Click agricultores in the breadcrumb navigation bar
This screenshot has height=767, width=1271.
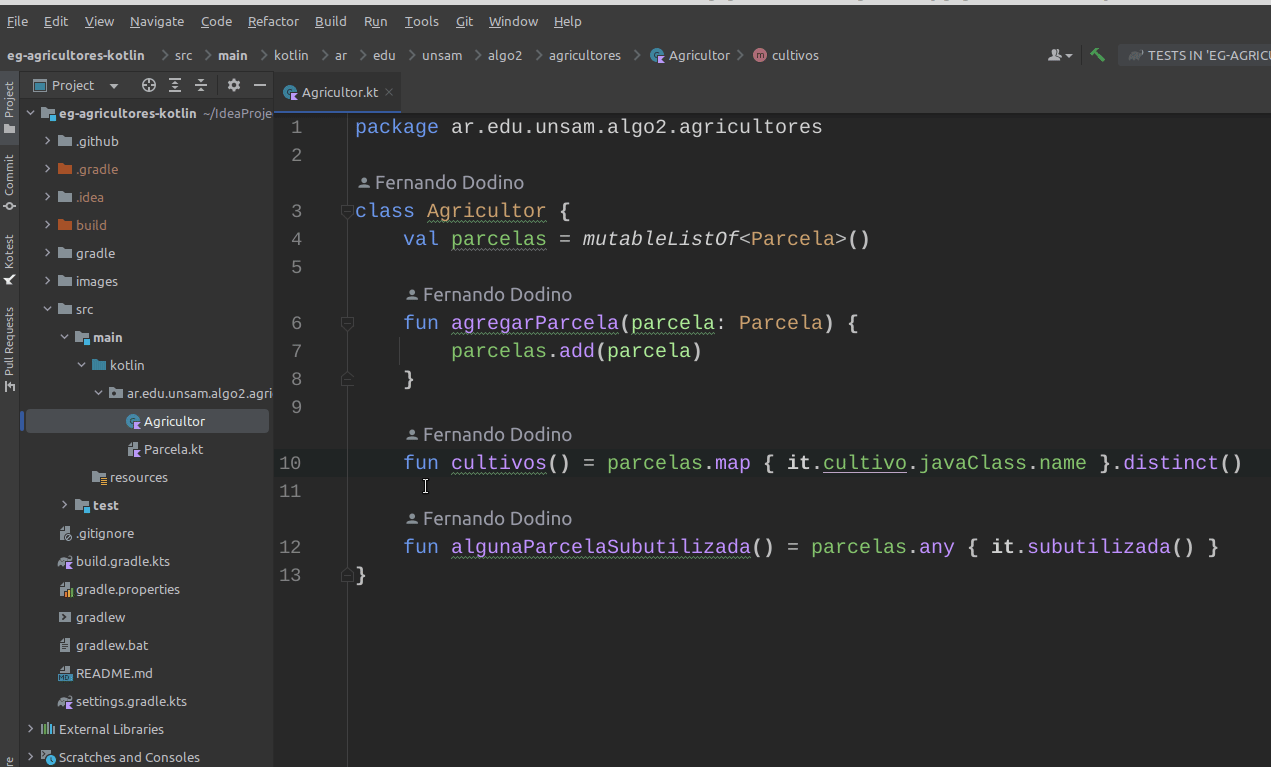[x=584, y=55]
